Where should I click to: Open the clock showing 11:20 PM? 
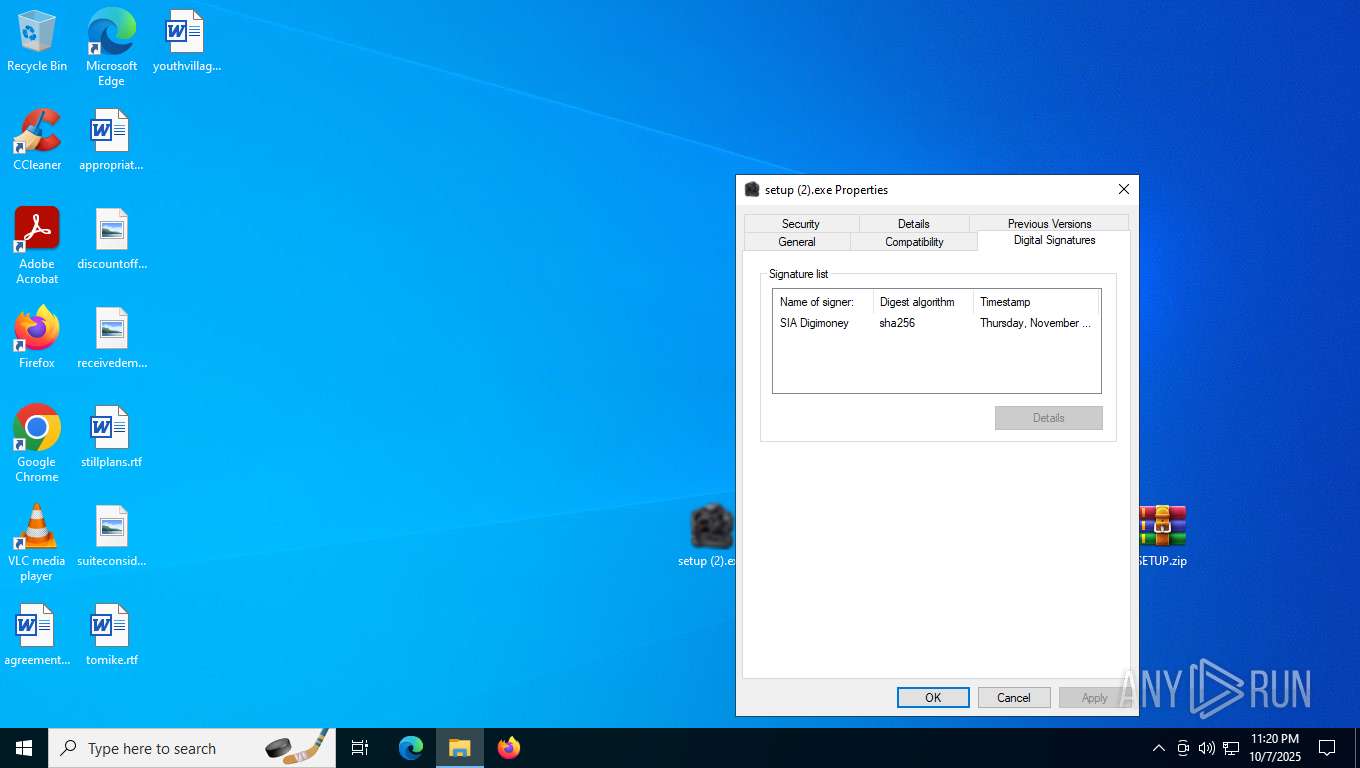(1275, 748)
